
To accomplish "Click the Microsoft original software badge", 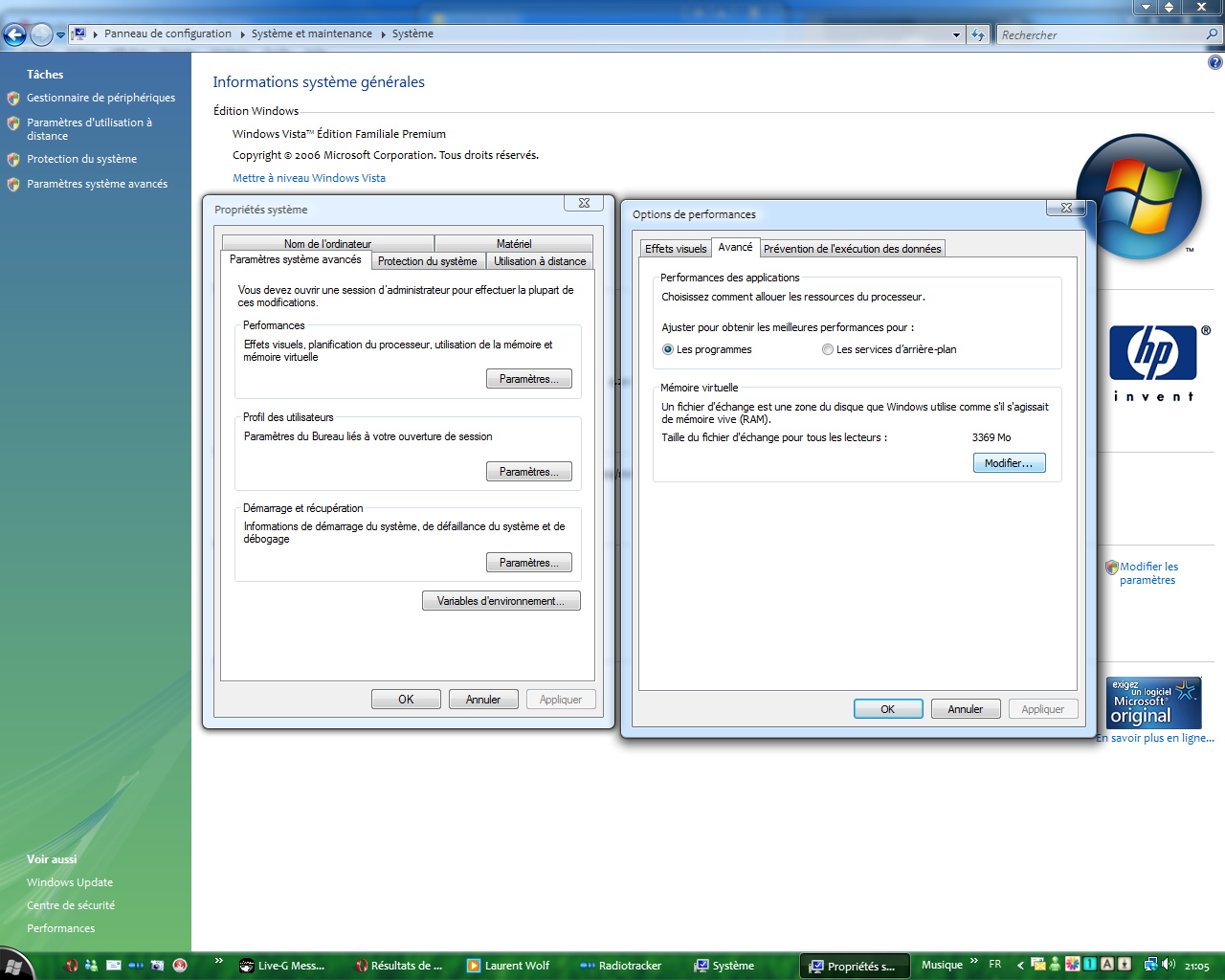I will click(1153, 703).
